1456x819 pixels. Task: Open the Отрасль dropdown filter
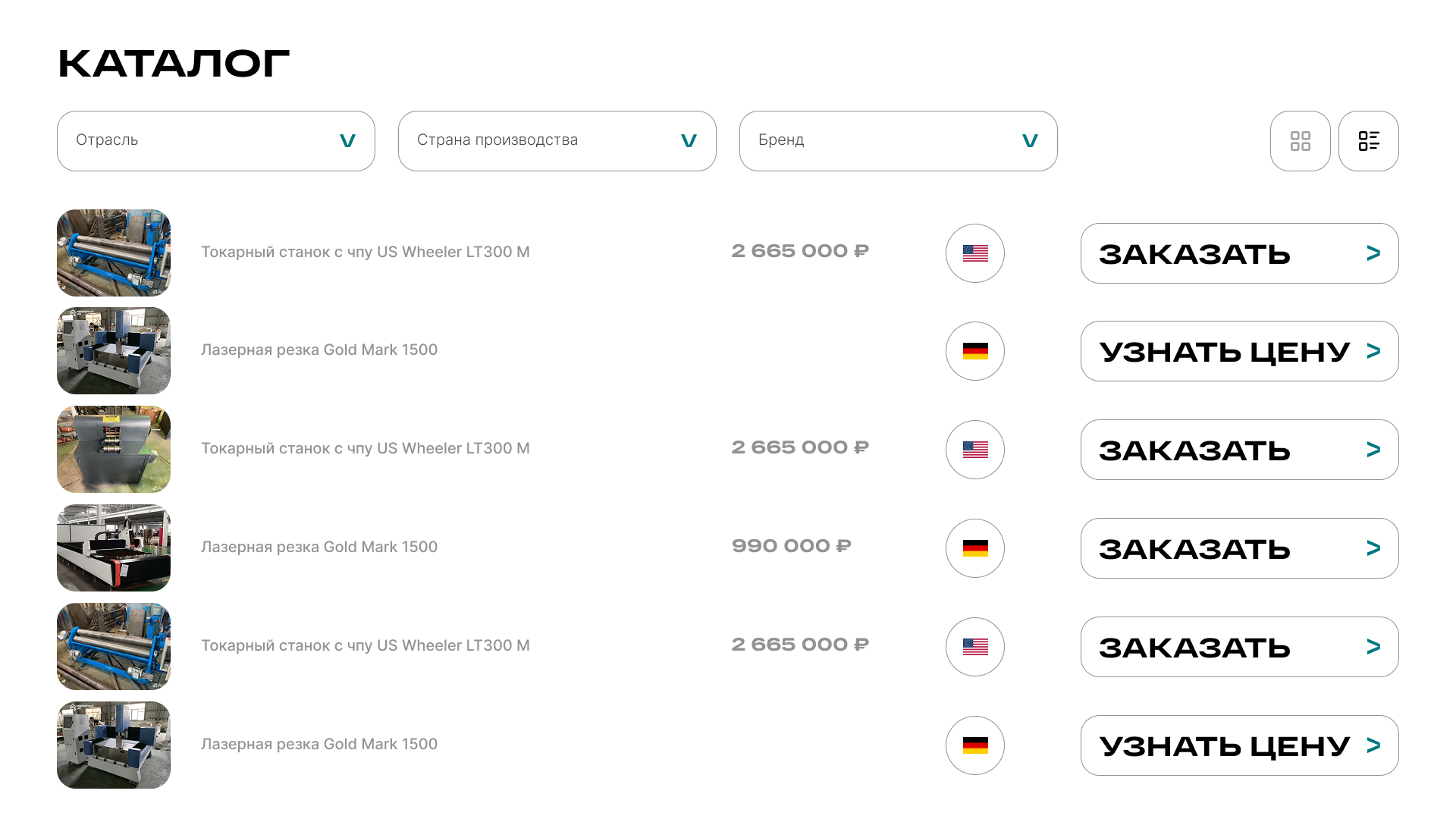(x=215, y=141)
